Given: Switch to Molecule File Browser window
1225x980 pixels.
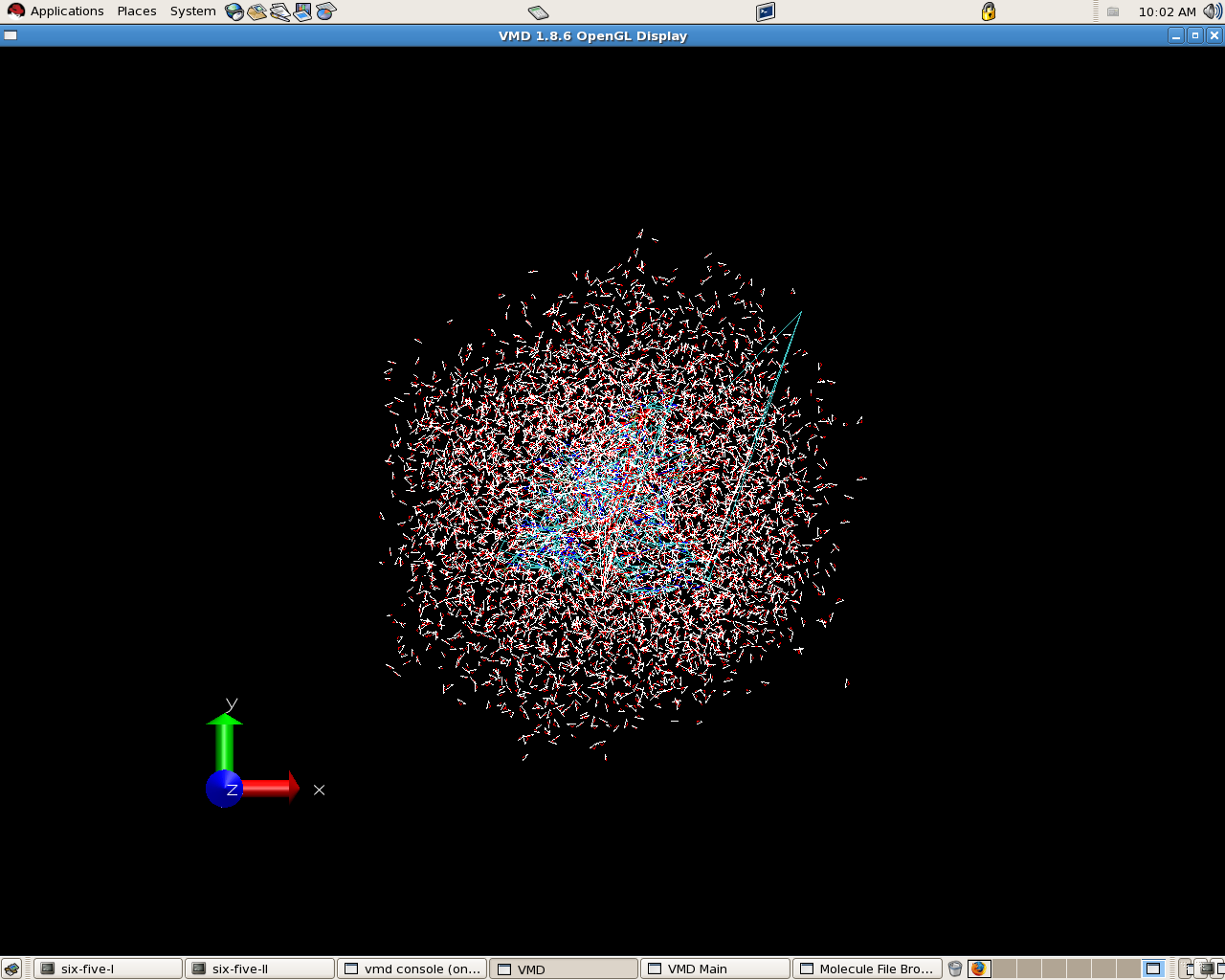Looking at the screenshot, I should coord(867,969).
